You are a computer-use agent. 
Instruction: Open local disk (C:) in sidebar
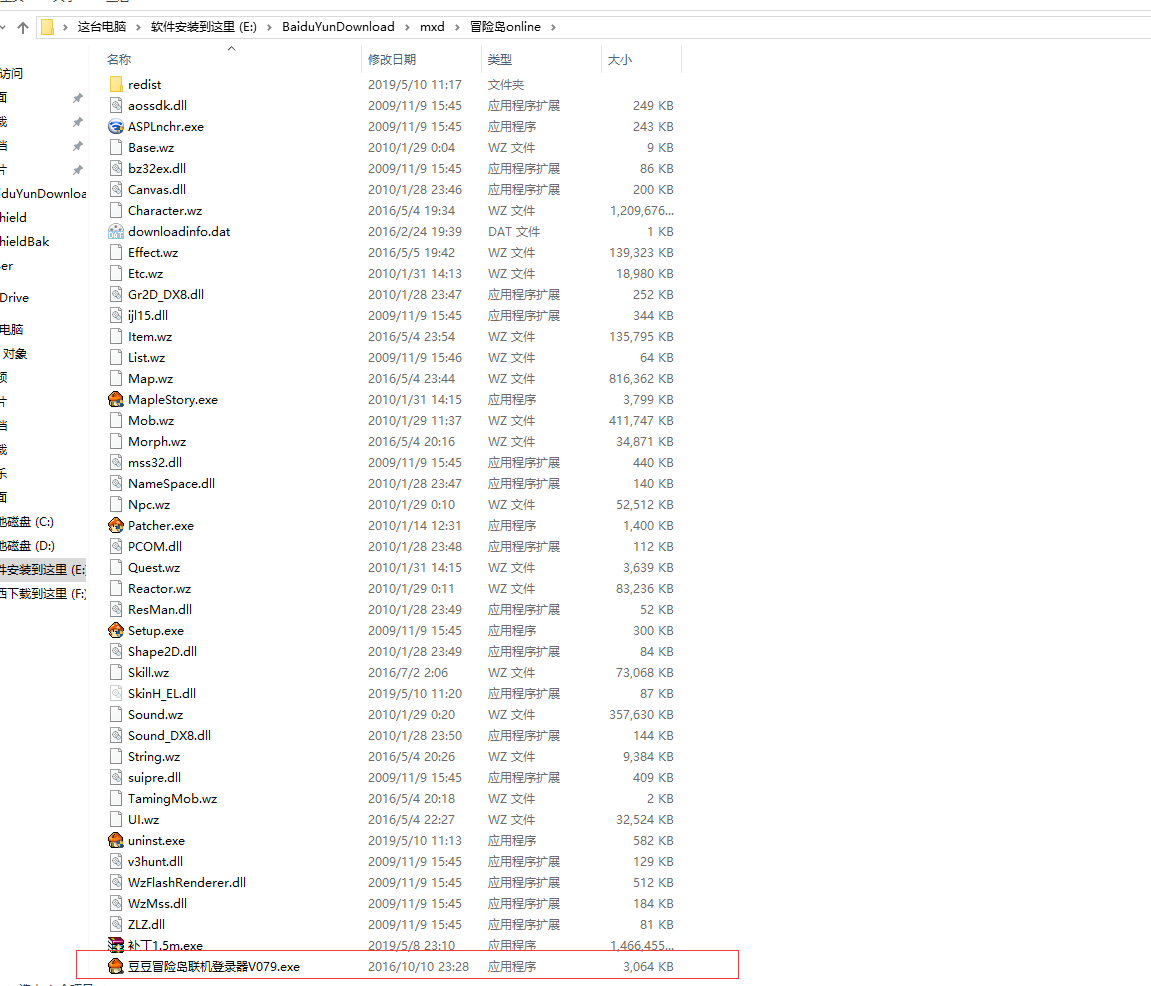point(27,522)
